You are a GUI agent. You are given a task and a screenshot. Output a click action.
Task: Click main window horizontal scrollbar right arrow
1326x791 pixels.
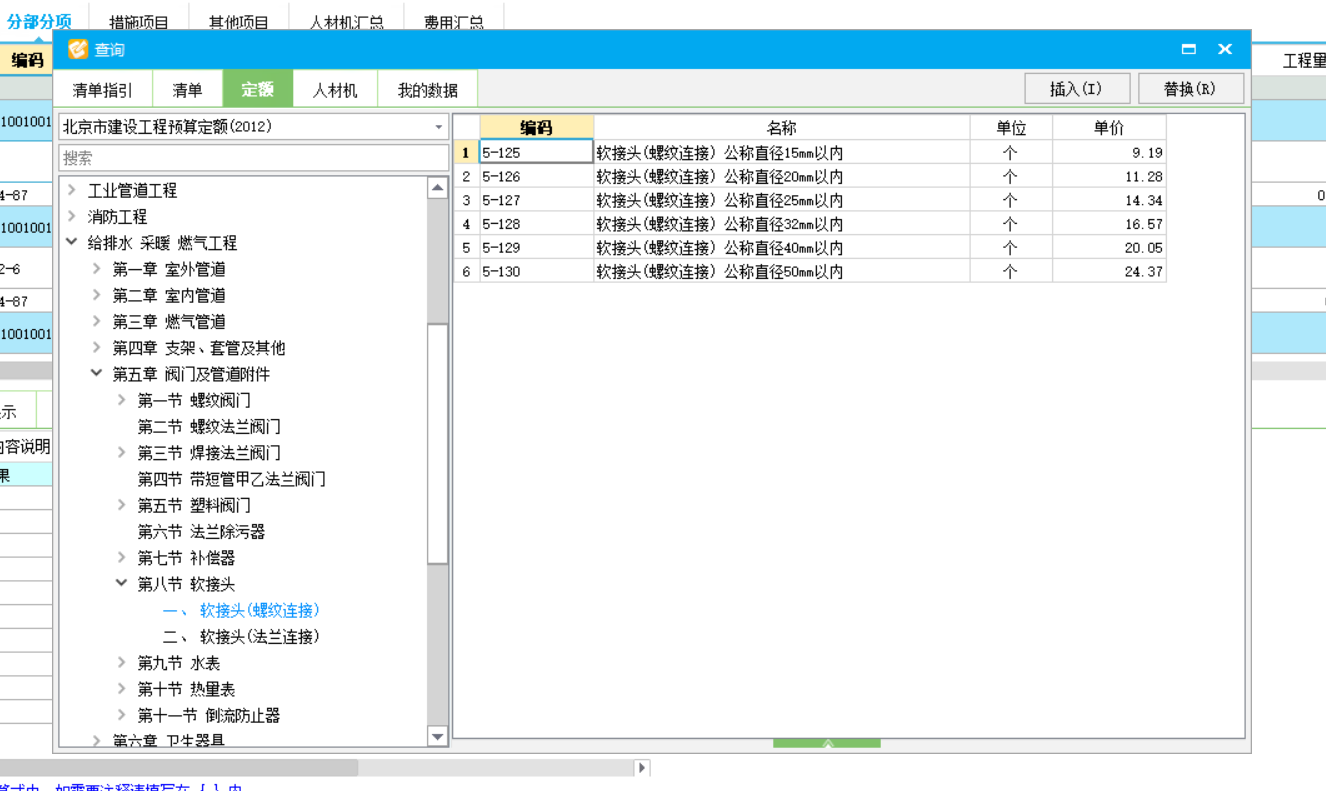642,768
